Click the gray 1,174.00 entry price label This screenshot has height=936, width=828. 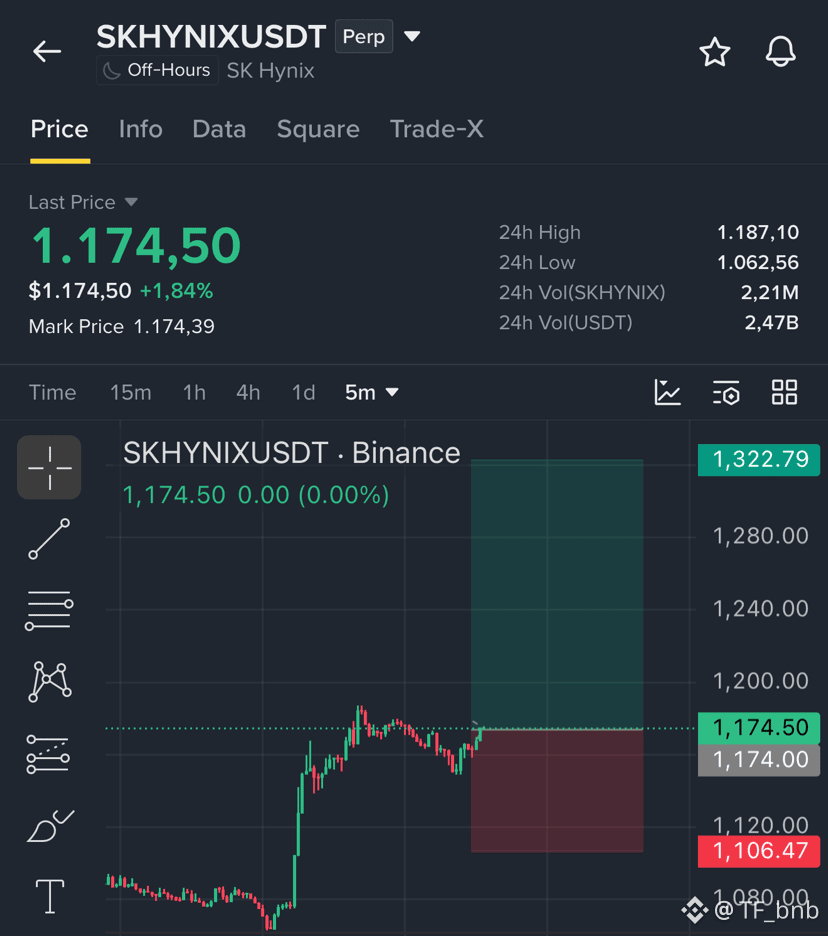[x=759, y=760]
